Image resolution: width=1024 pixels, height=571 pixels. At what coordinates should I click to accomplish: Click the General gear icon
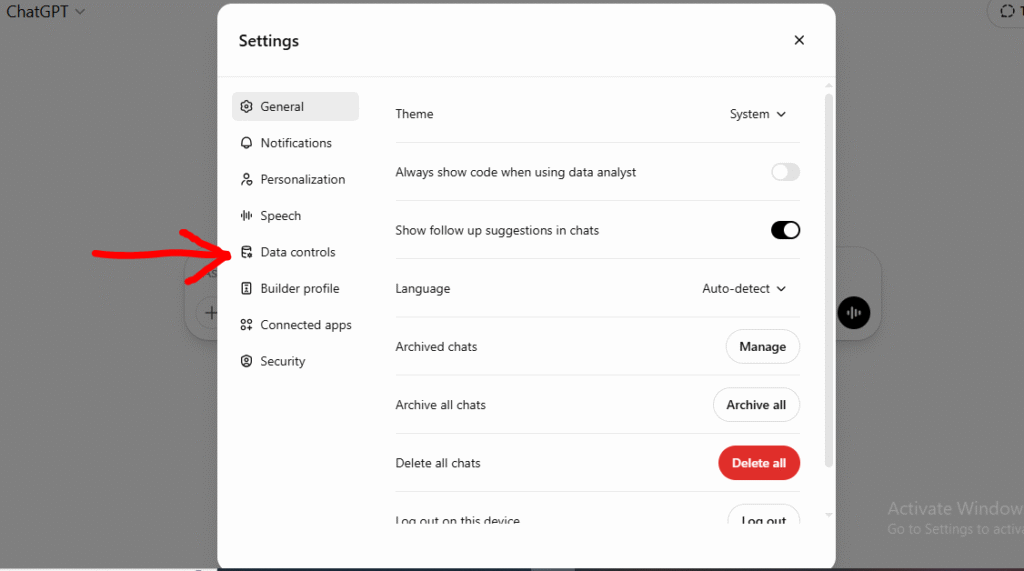[246, 106]
